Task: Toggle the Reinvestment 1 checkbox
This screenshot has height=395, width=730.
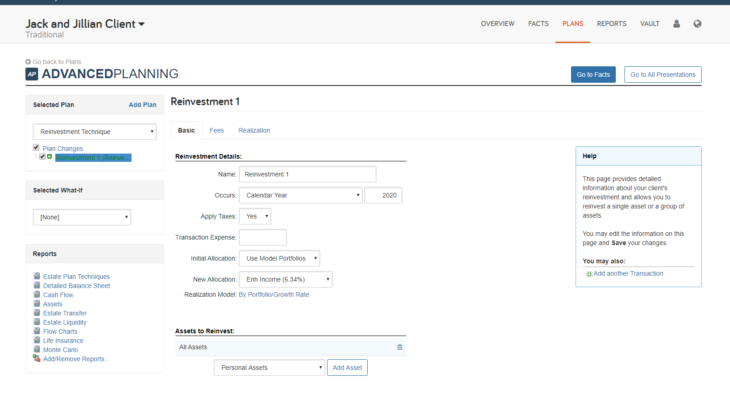Action: pyautogui.click(x=42, y=157)
